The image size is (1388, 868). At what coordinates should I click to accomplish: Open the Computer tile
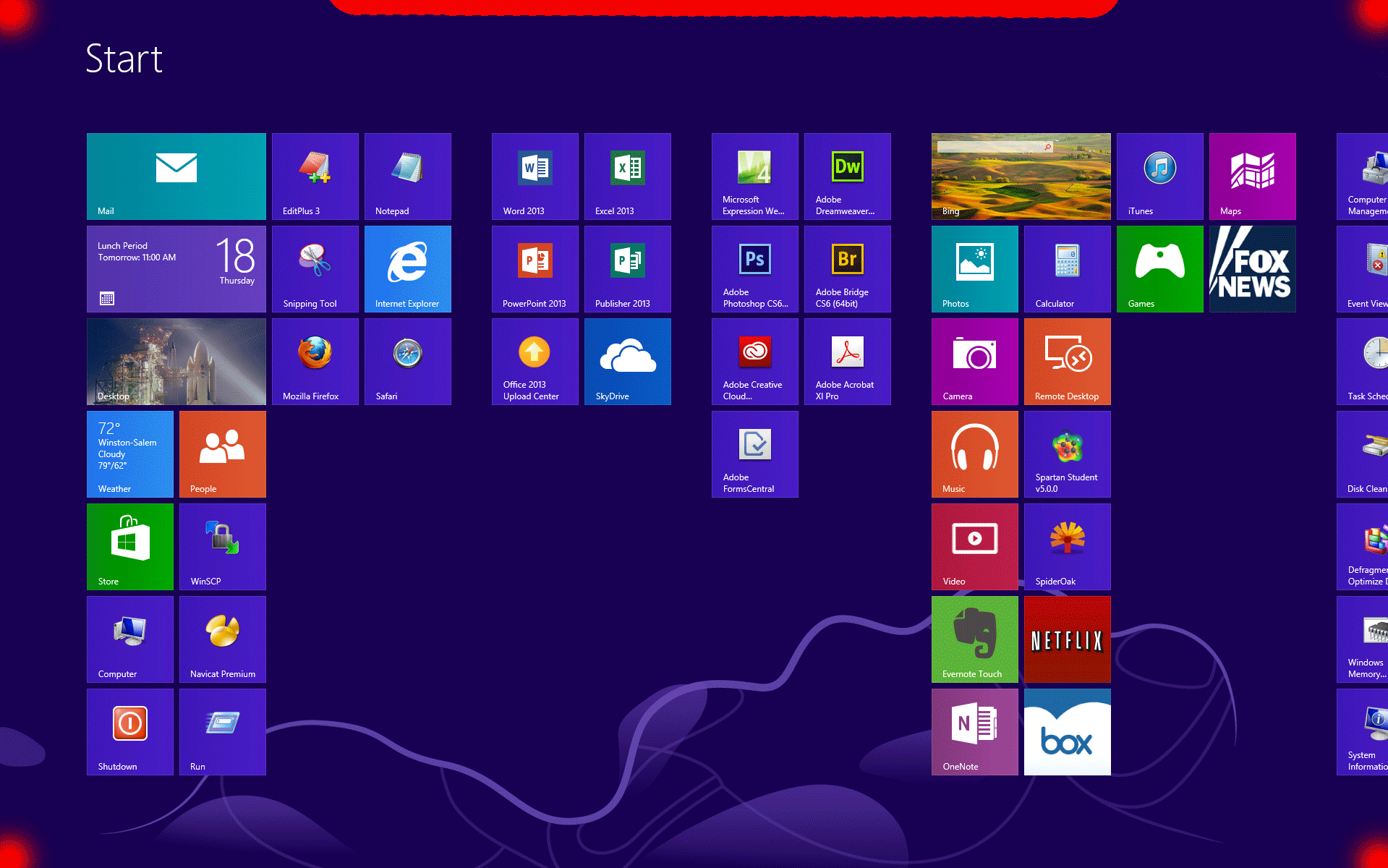tap(130, 639)
